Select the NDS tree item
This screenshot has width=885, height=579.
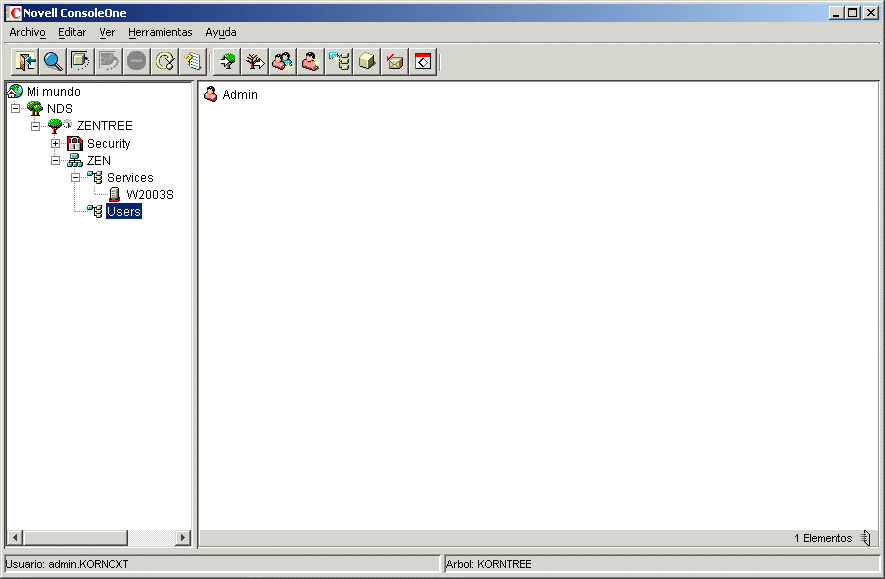(x=60, y=108)
